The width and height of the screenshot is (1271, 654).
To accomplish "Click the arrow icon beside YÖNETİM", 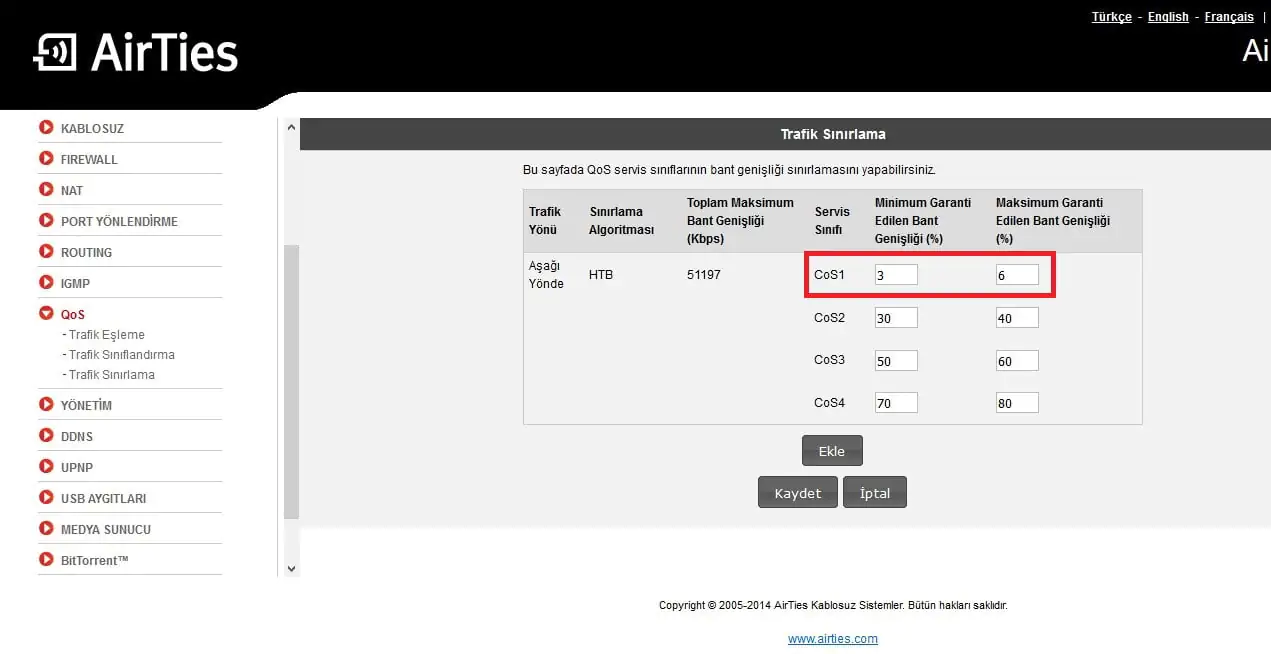I will tap(46, 404).
